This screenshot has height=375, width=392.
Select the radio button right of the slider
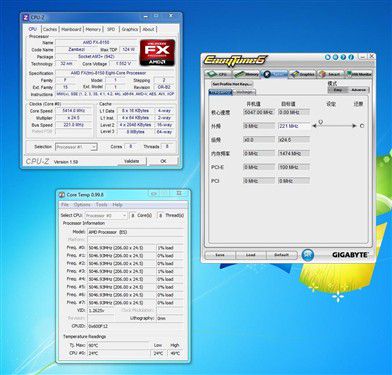point(362,126)
